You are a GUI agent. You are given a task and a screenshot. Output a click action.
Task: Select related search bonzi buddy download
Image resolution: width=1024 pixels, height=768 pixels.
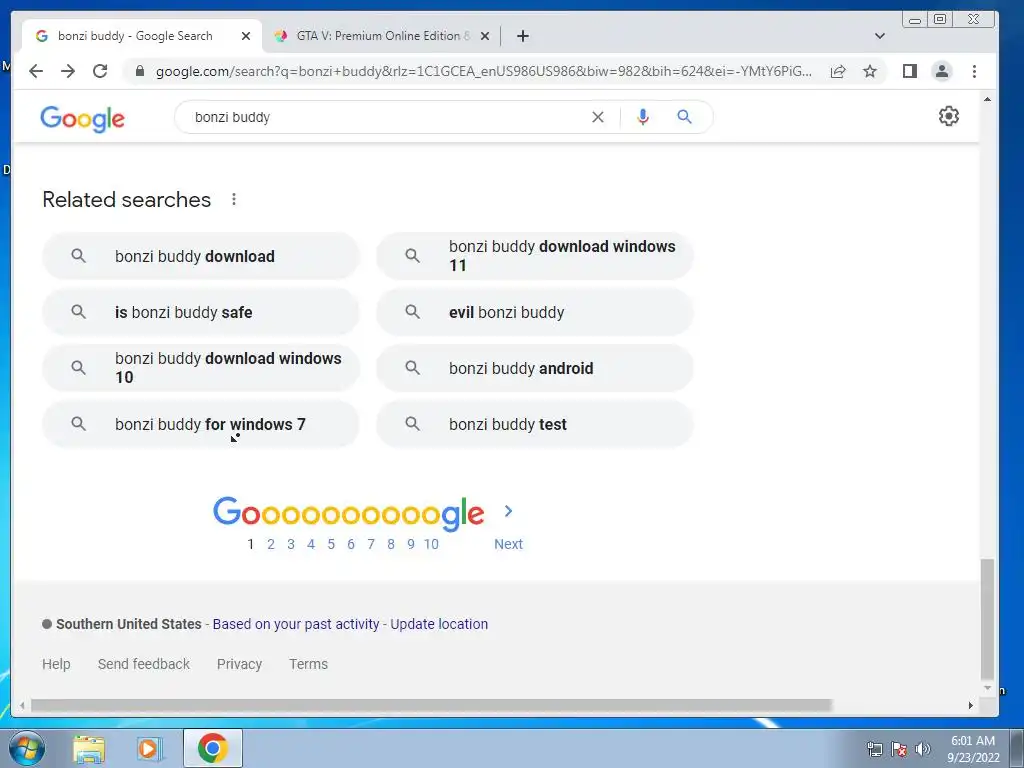point(201,256)
